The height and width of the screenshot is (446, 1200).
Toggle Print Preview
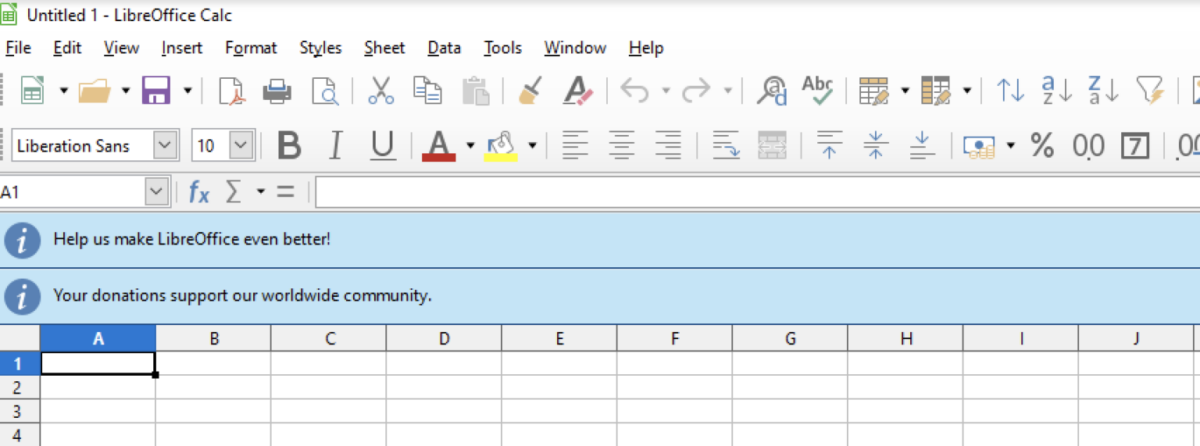(325, 92)
